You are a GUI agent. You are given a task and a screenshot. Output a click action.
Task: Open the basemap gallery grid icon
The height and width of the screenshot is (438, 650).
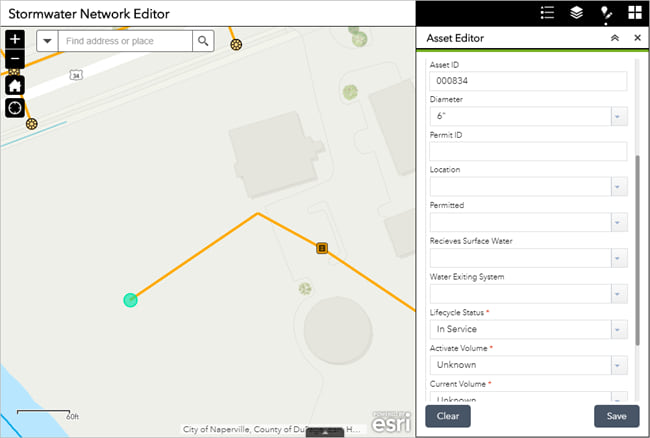click(635, 13)
